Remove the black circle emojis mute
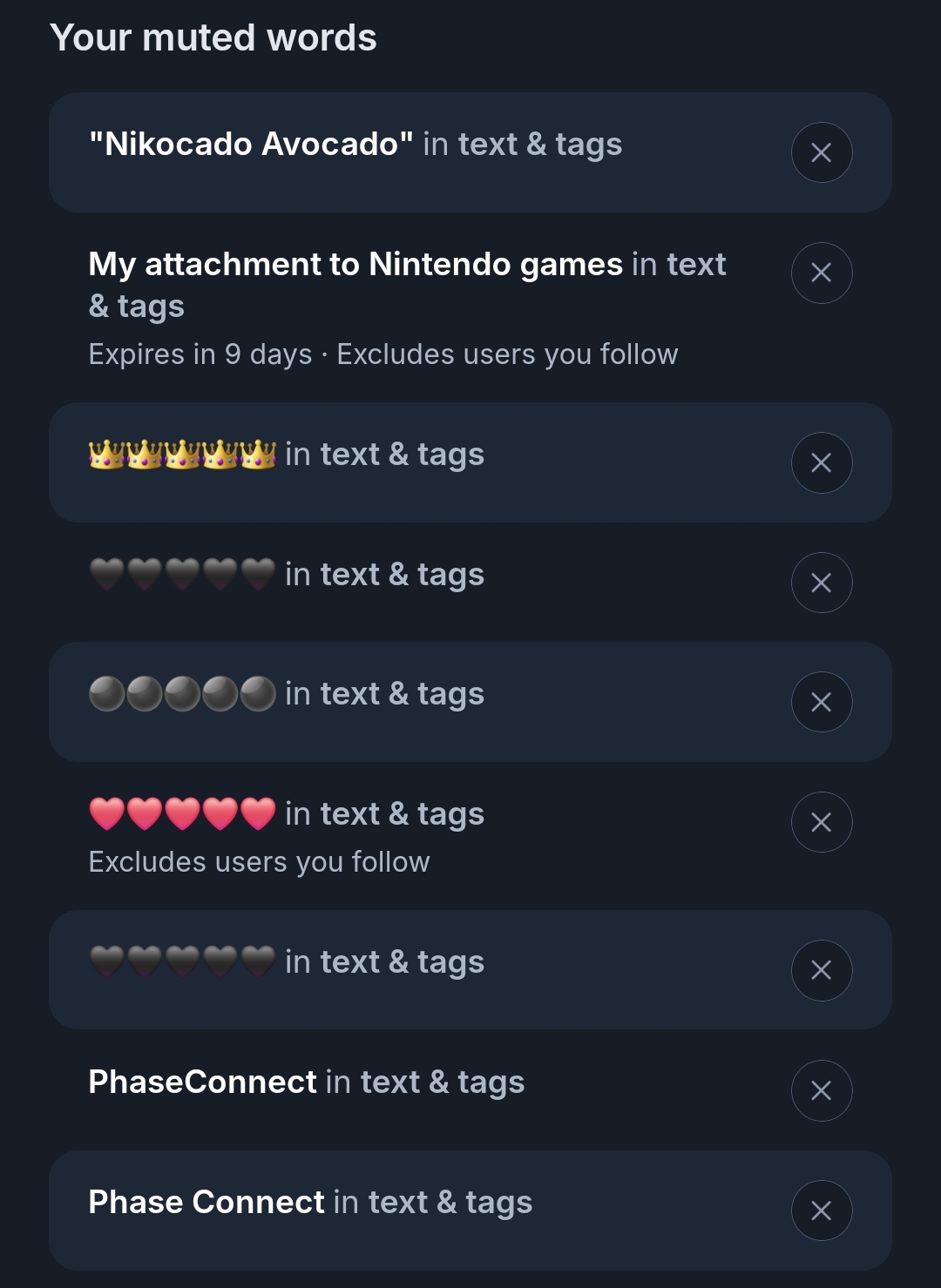Viewport: 941px width, 1288px height. tap(821, 702)
